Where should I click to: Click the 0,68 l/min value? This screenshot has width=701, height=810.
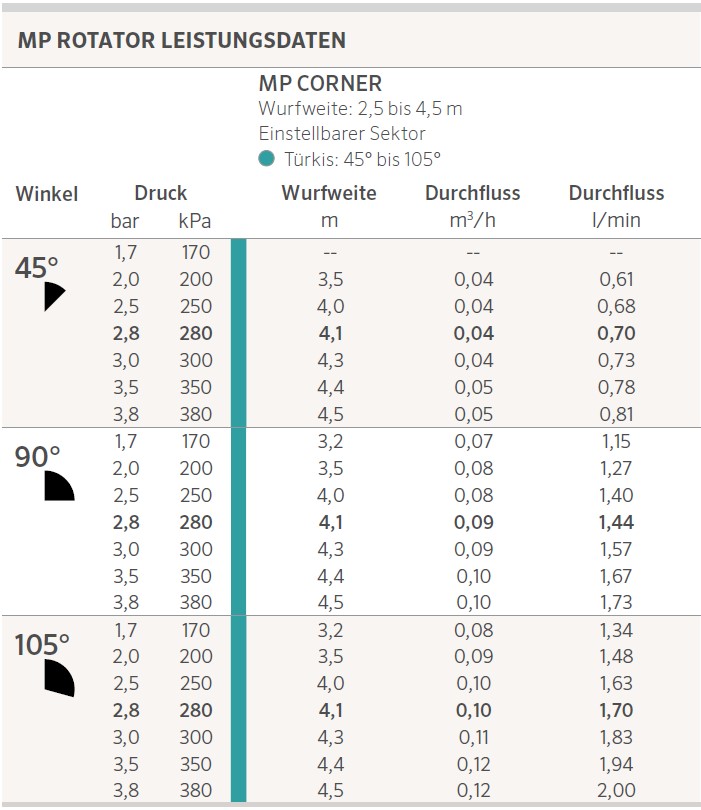tap(616, 306)
